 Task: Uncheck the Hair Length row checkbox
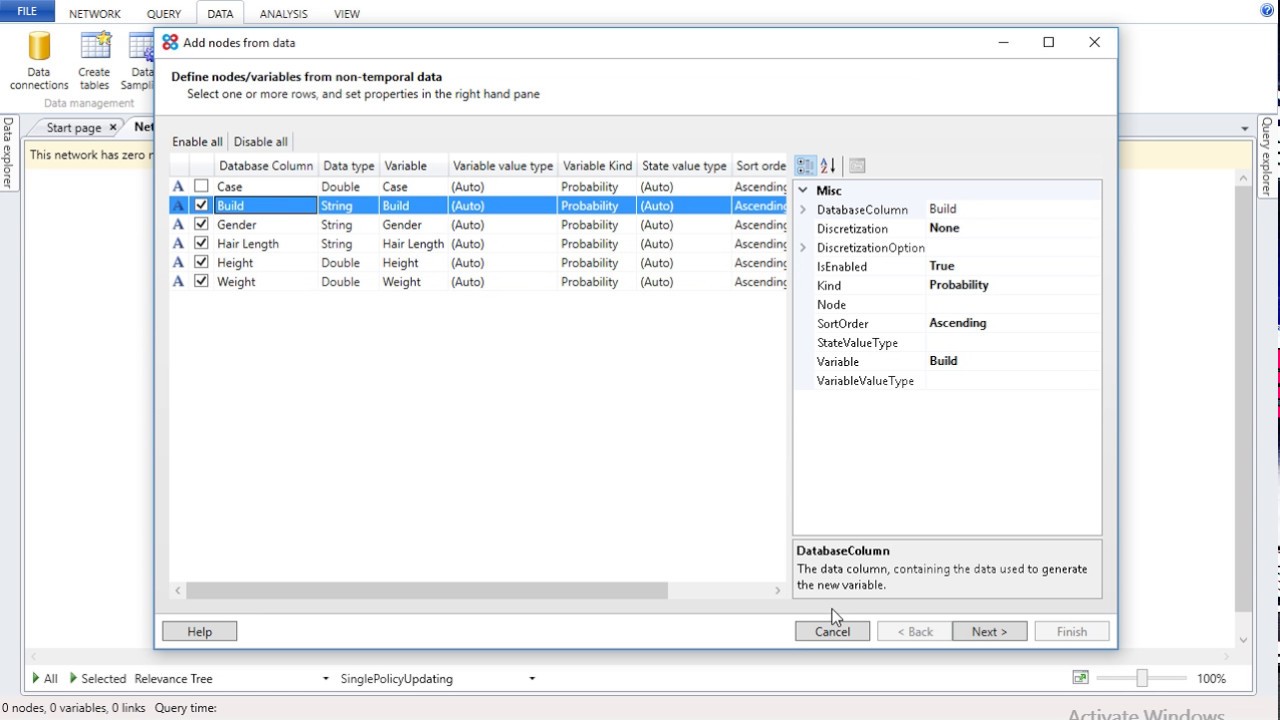click(201, 244)
